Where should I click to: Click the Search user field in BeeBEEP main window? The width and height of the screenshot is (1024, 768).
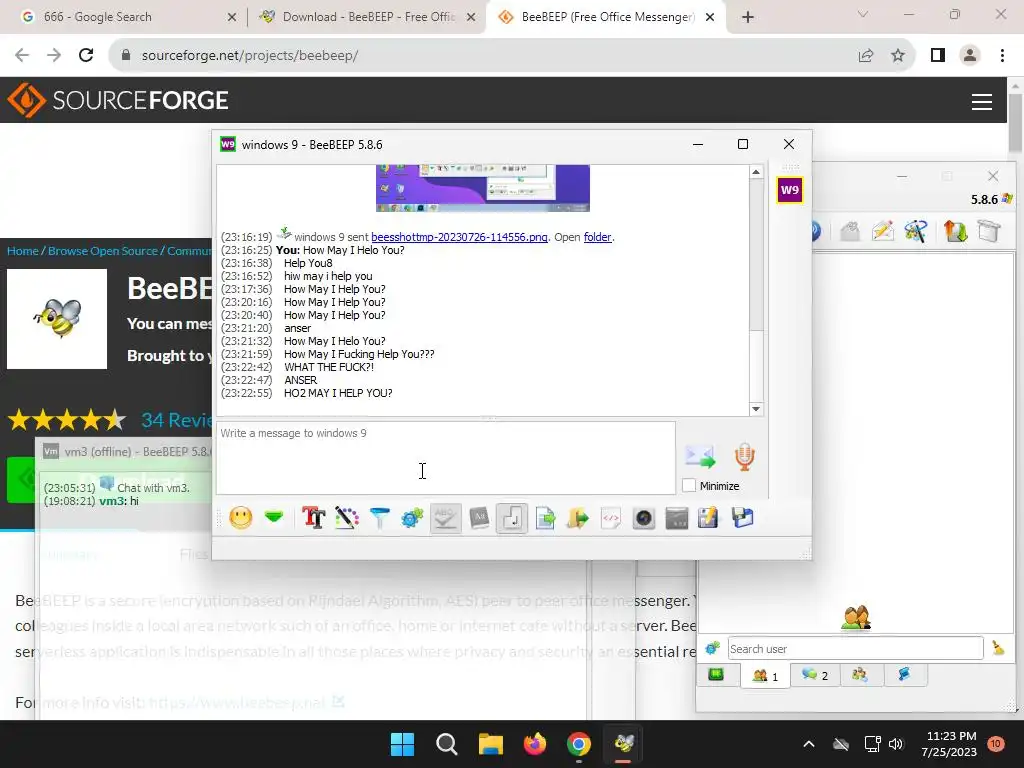pos(856,648)
